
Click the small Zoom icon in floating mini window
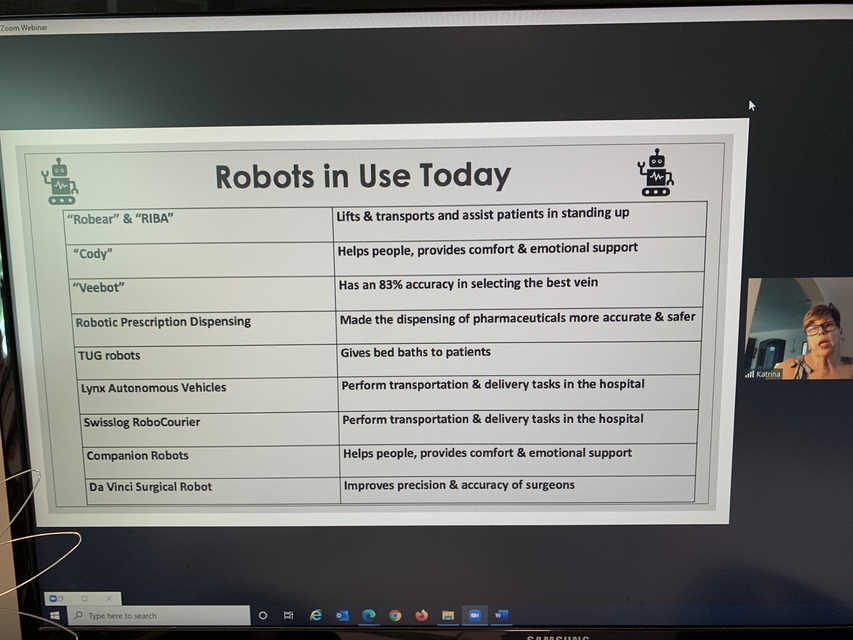coord(54,599)
